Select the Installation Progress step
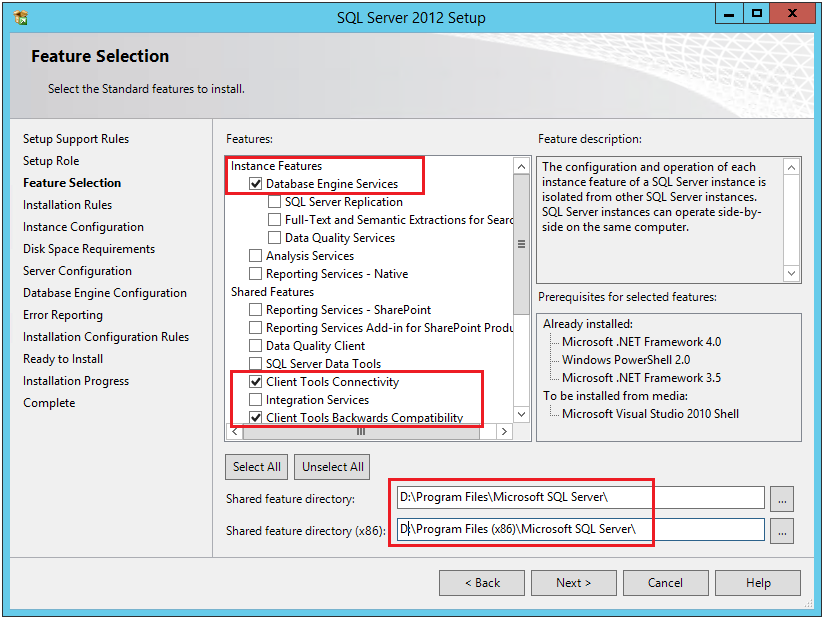Viewport: 825px width, 620px height. click(x=76, y=381)
